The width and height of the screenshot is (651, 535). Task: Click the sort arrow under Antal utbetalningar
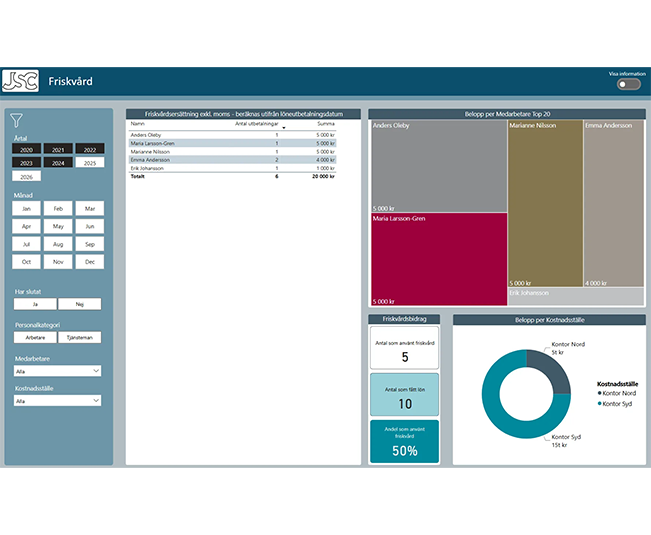[x=284, y=128]
